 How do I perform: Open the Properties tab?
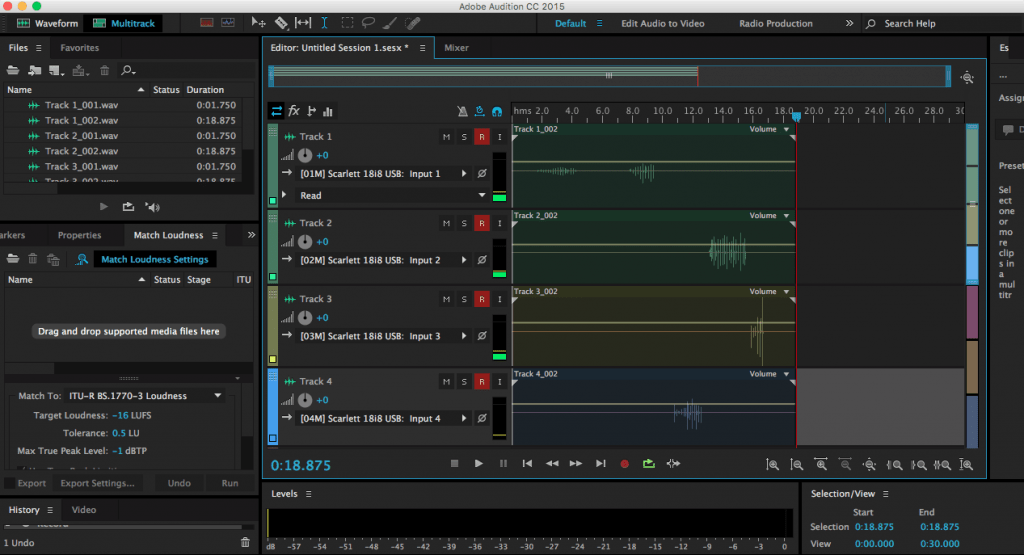point(79,235)
